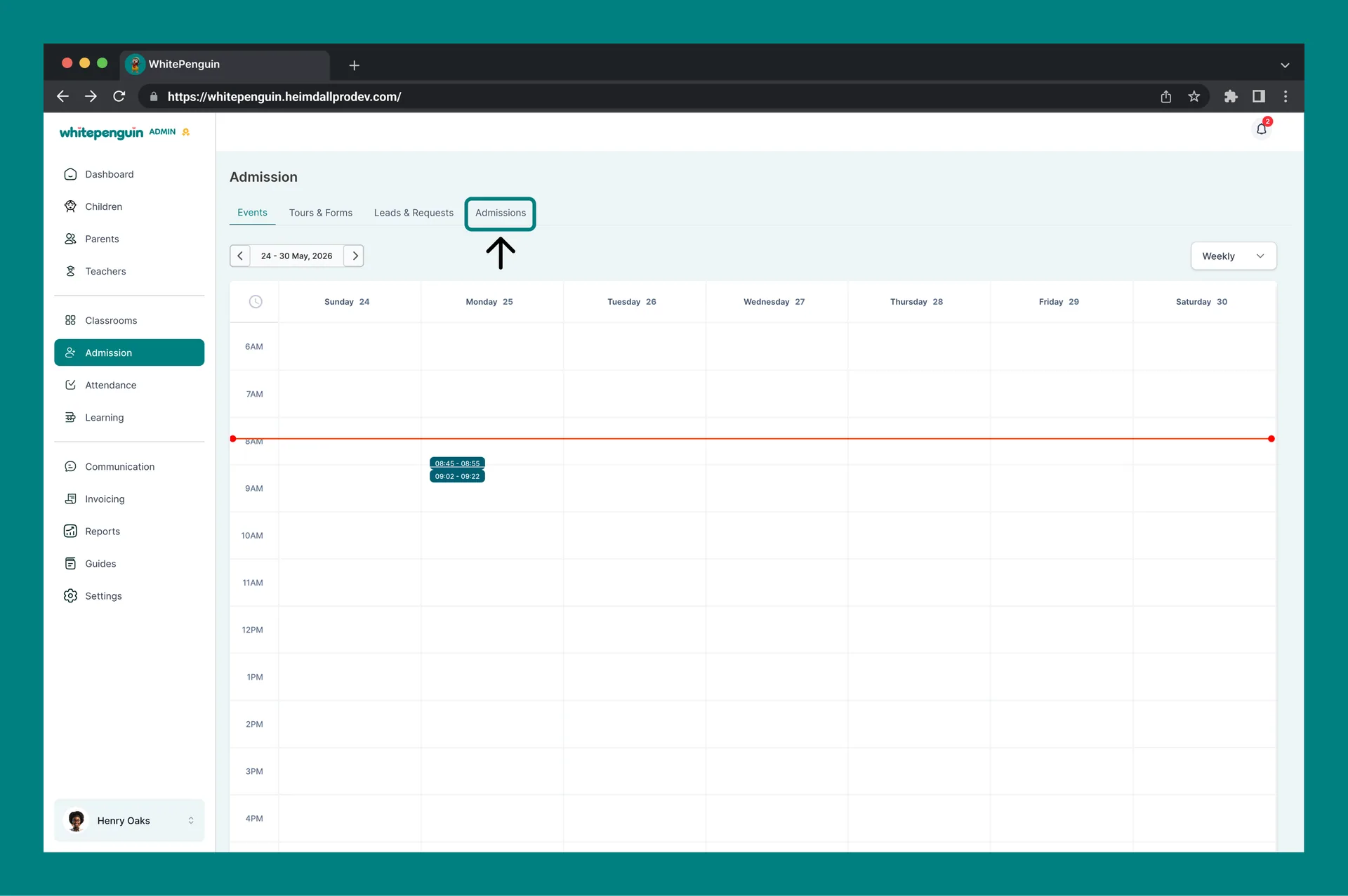
Task: Select the WhitePenguin browser tab
Action: 225,65
